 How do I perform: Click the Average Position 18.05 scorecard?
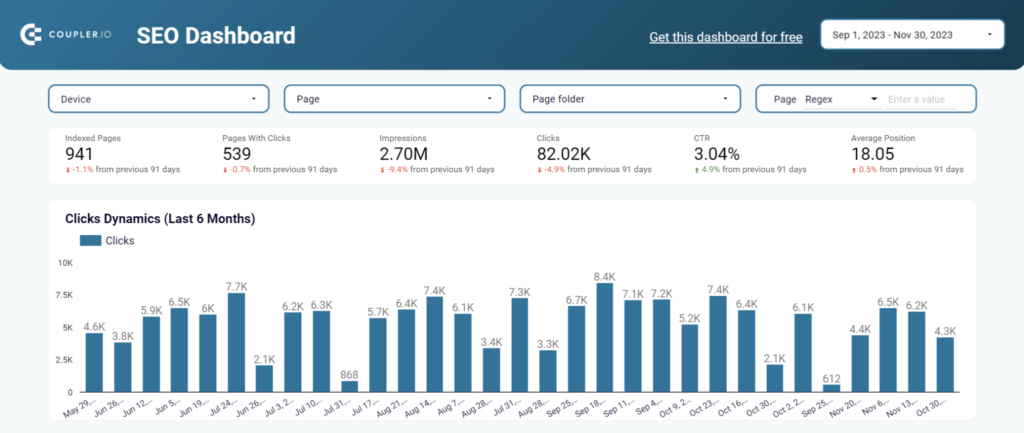907,154
